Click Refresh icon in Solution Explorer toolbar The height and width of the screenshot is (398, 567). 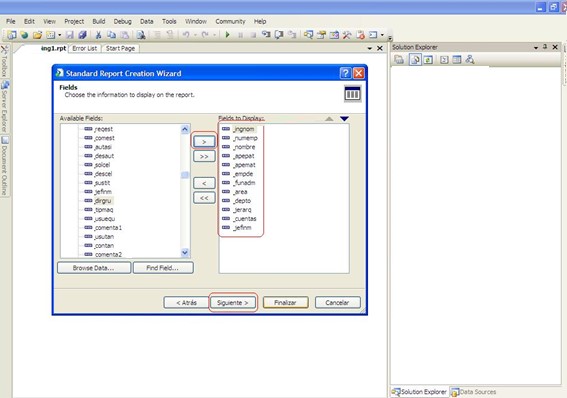point(429,60)
